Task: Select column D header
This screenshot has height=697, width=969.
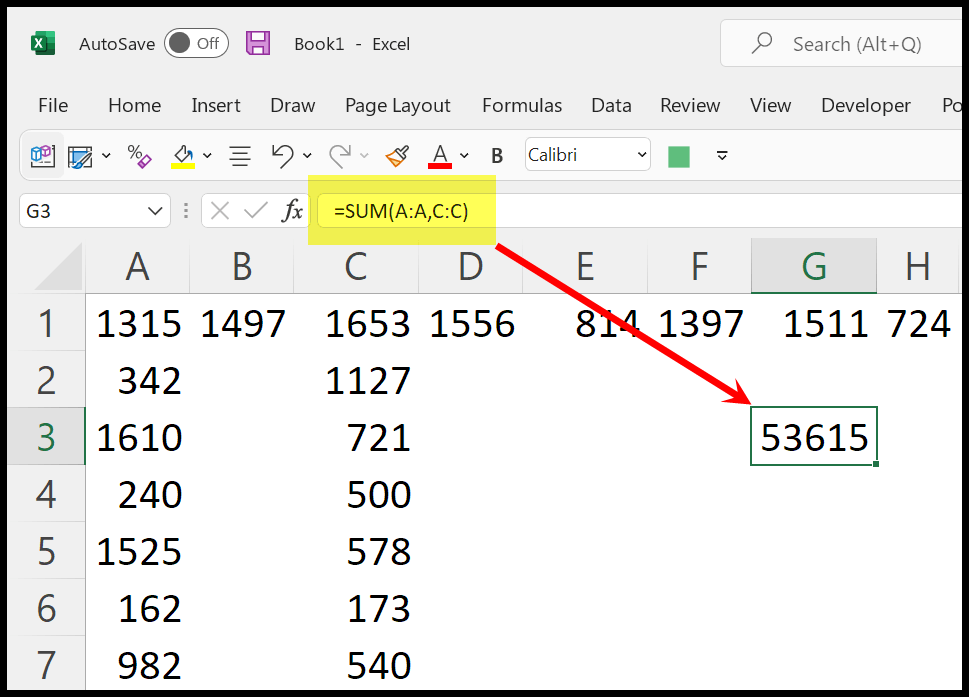Action: coord(470,267)
